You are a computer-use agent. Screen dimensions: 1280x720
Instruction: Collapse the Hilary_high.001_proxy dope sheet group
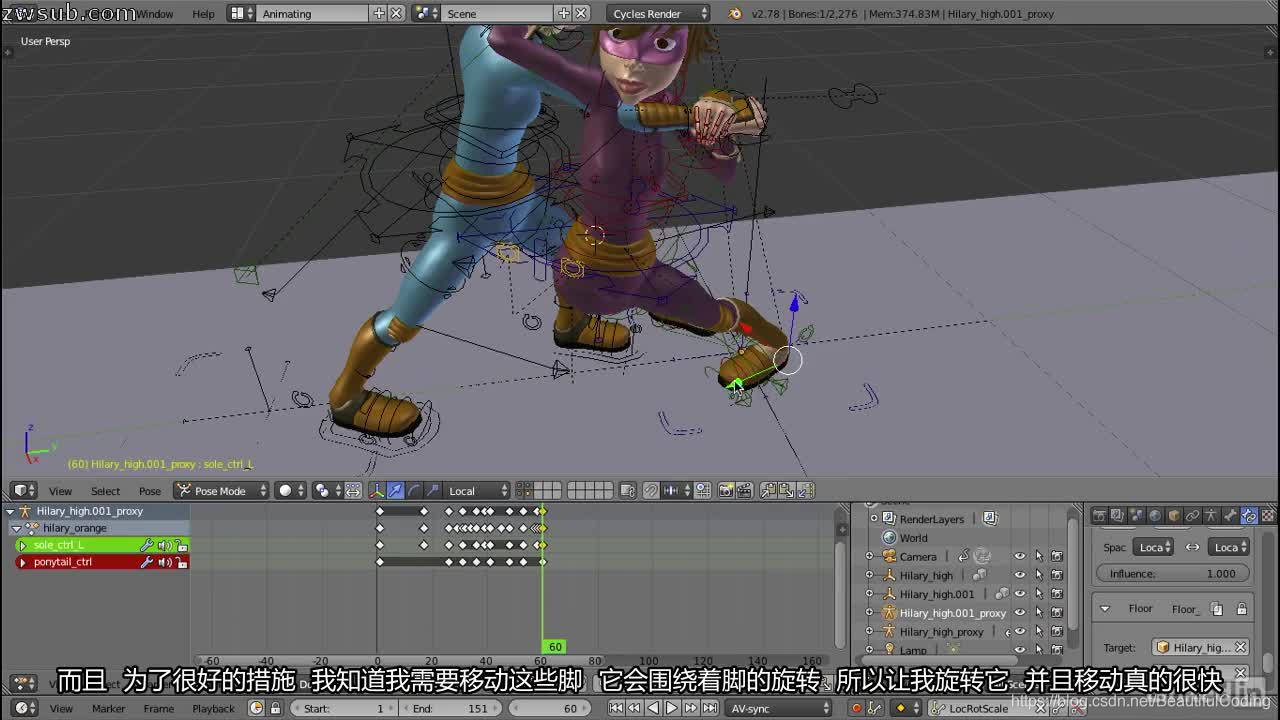10,511
